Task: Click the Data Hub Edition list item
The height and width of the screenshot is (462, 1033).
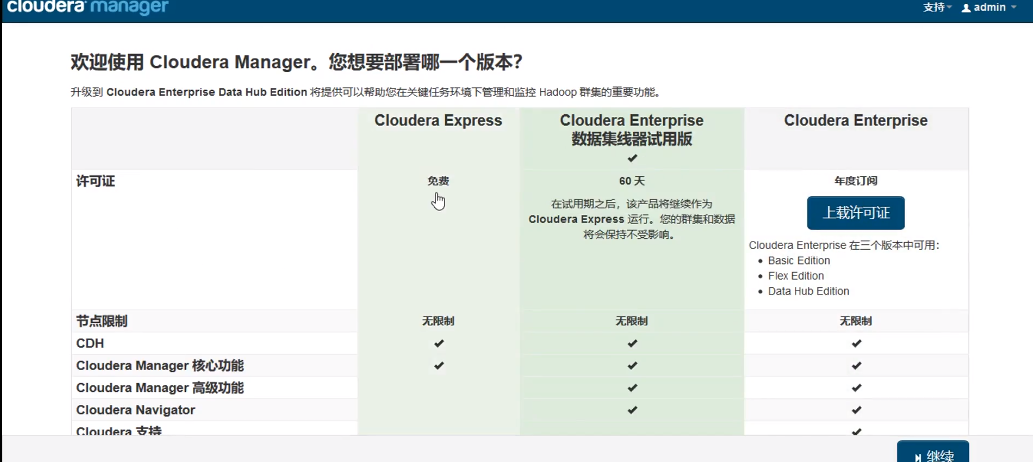Action: point(808,291)
